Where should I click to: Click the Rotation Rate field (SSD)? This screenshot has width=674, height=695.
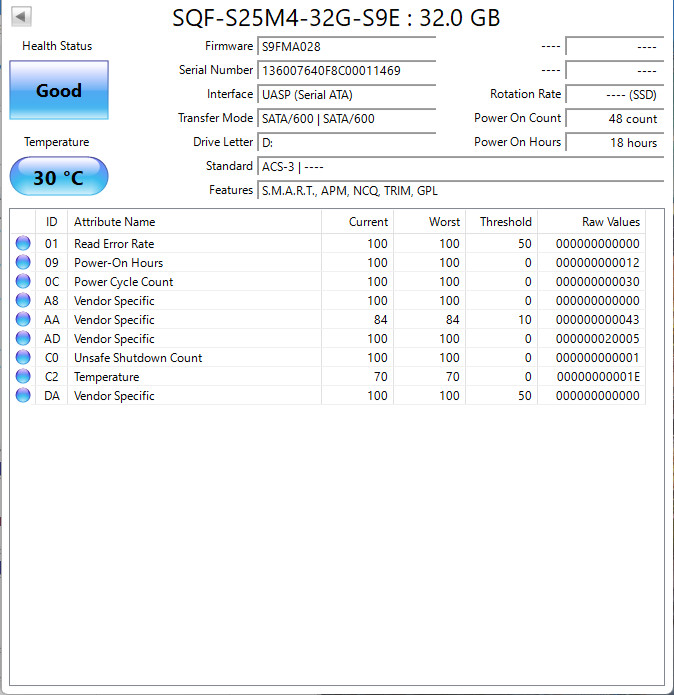point(615,94)
